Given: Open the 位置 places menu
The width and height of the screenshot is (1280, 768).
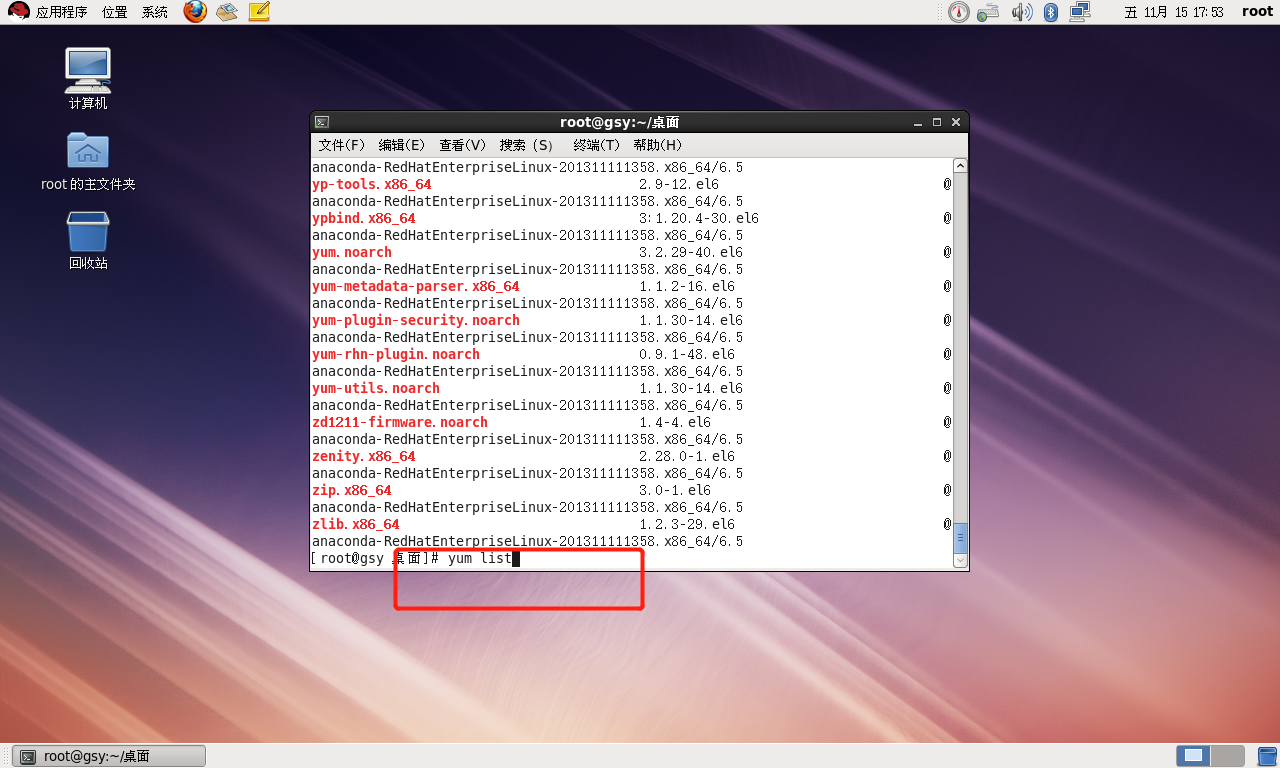Looking at the screenshot, I should (114, 12).
